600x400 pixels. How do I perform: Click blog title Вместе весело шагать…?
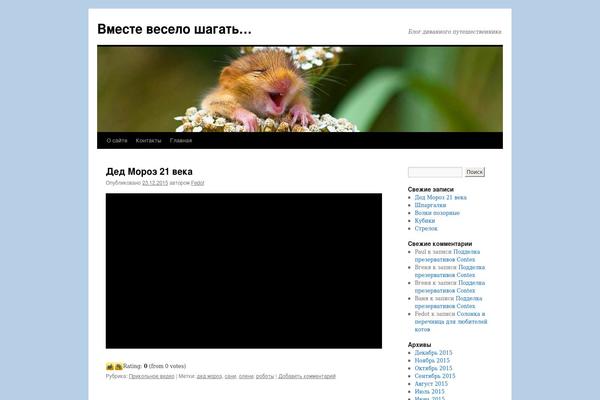tap(174, 29)
